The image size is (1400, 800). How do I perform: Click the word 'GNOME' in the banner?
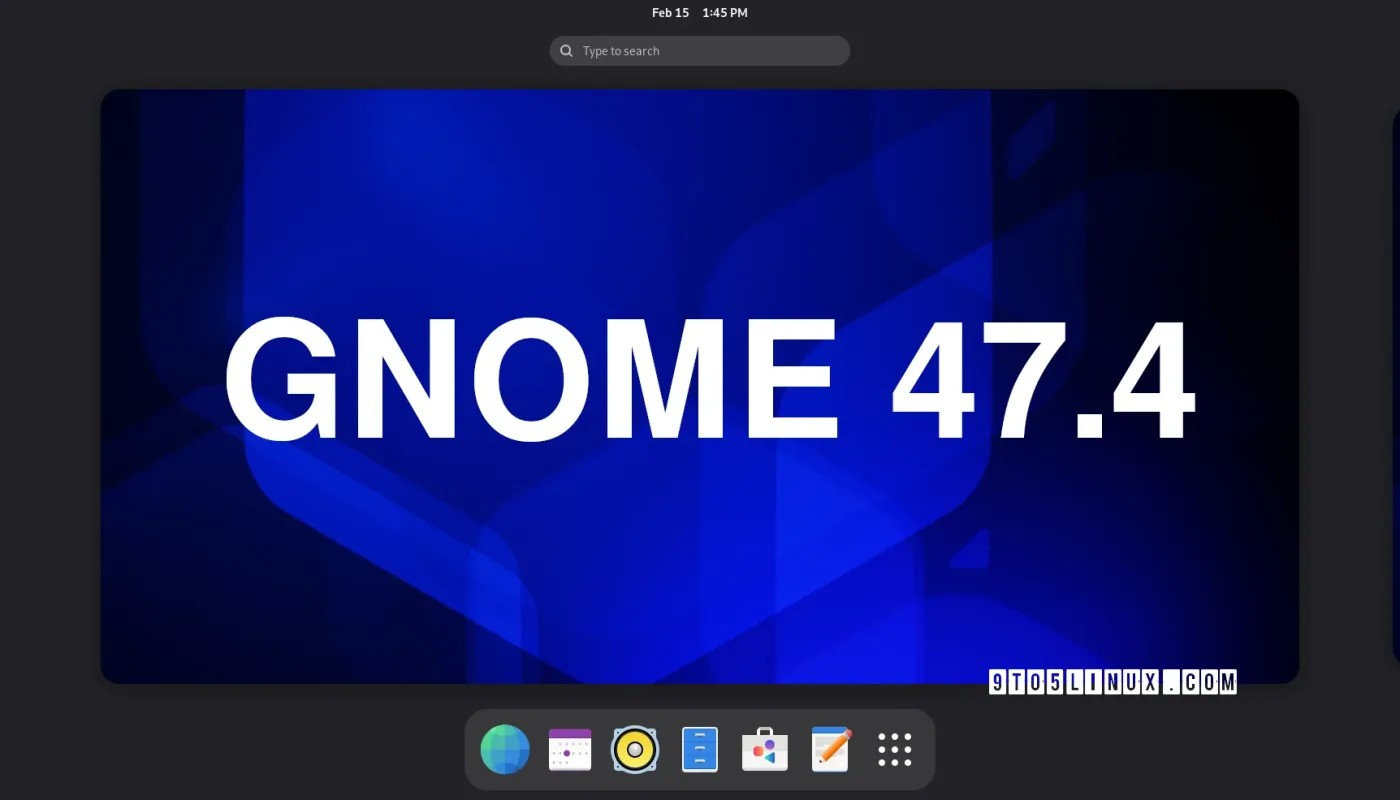pos(530,380)
